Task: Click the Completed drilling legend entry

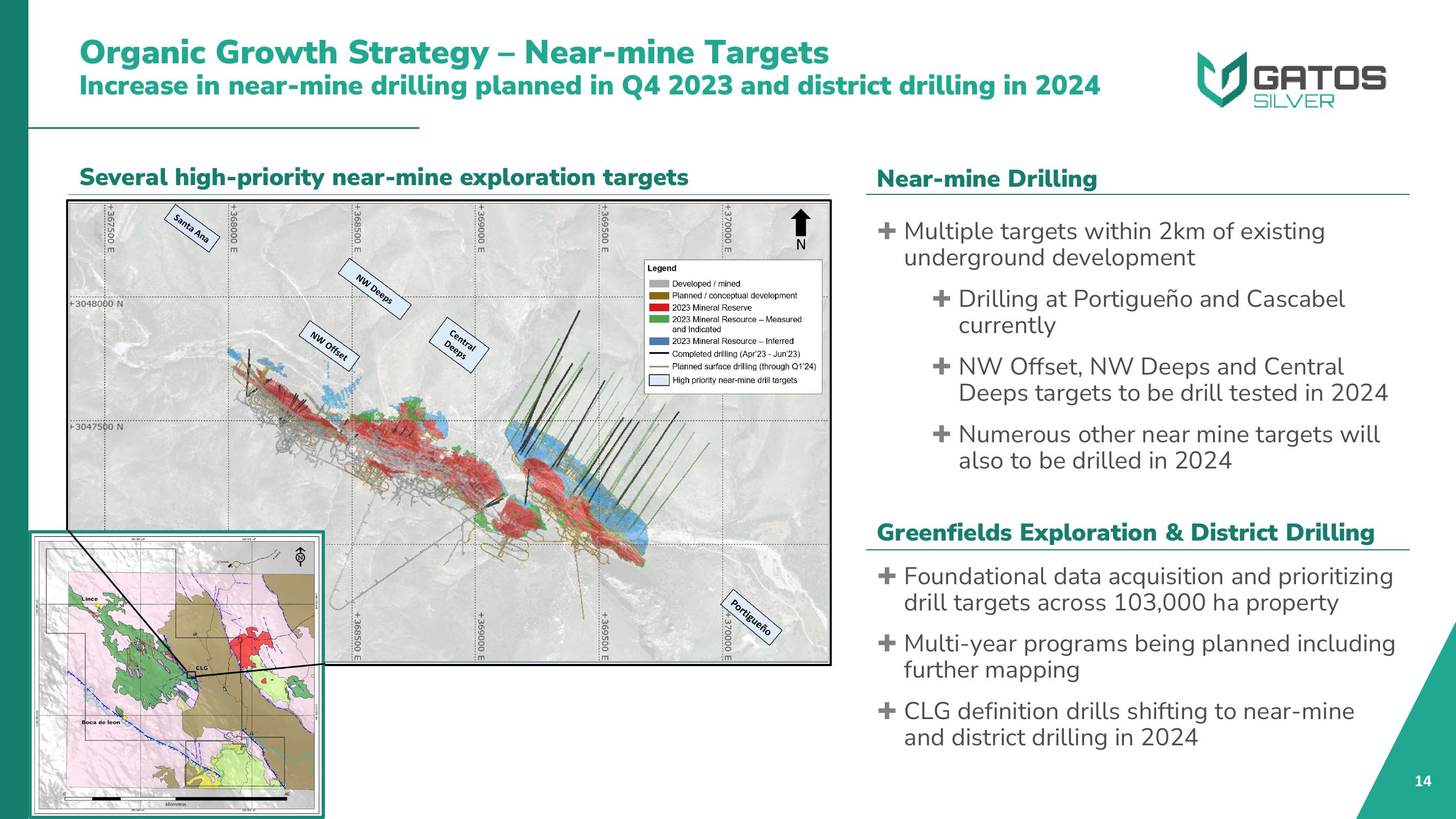Action: pos(725,354)
